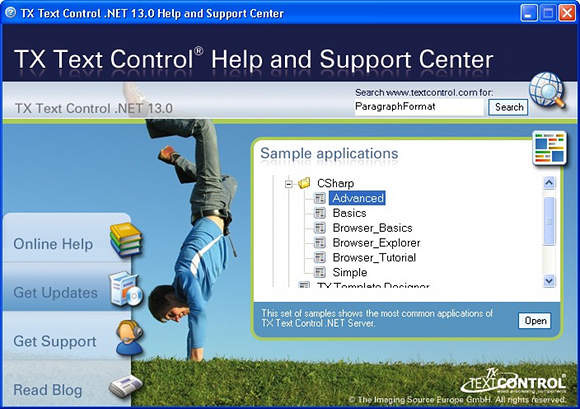Click the Read Blog newspaper icon
Image resolution: width=580 pixels, height=409 pixels.
(126, 386)
